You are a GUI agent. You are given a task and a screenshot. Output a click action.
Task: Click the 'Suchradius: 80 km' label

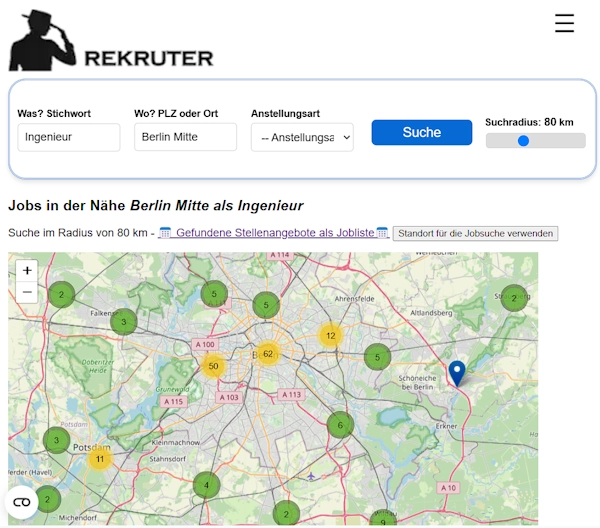tap(529, 122)
